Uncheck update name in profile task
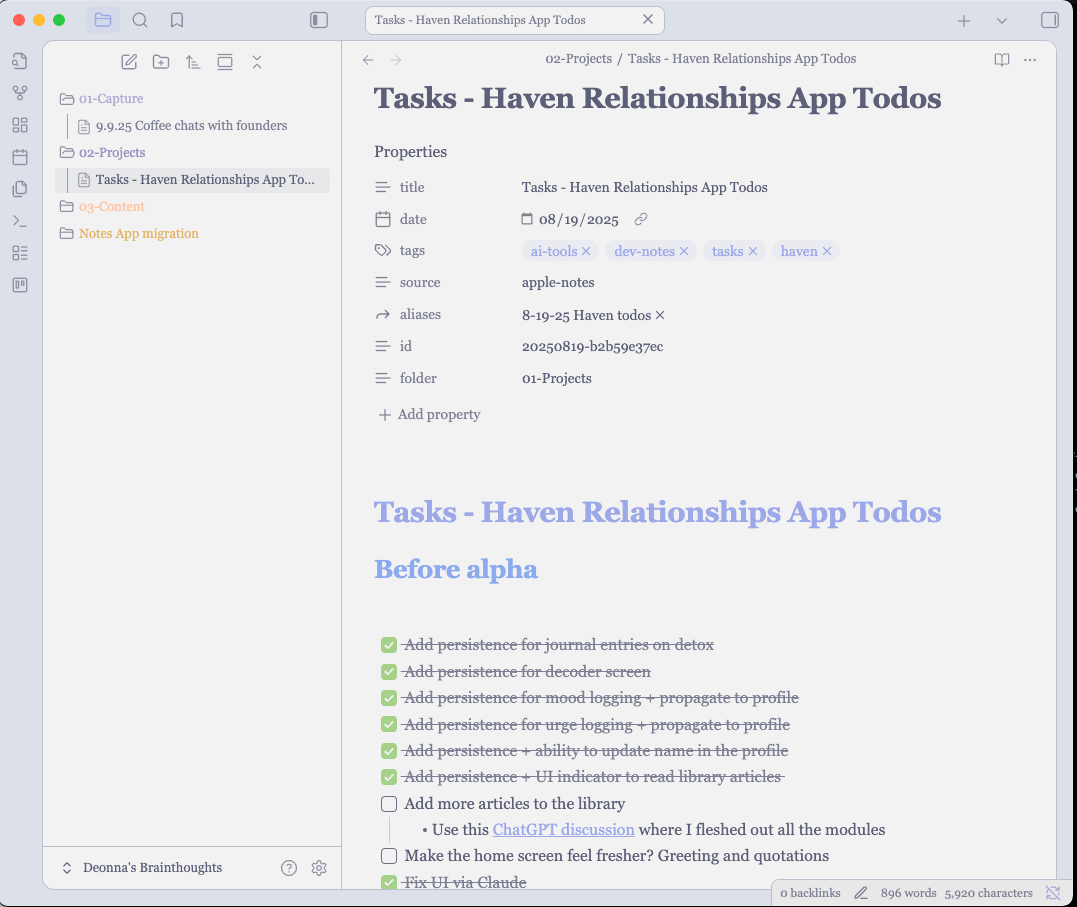 389,751
